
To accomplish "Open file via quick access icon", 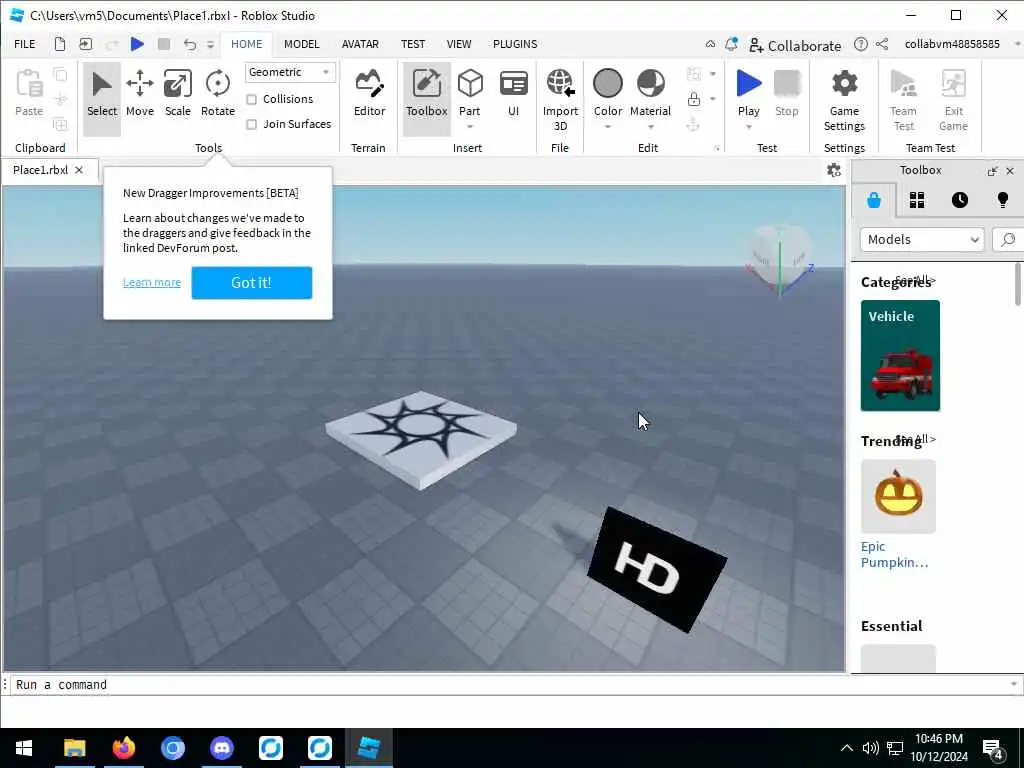I will [86, 44].
